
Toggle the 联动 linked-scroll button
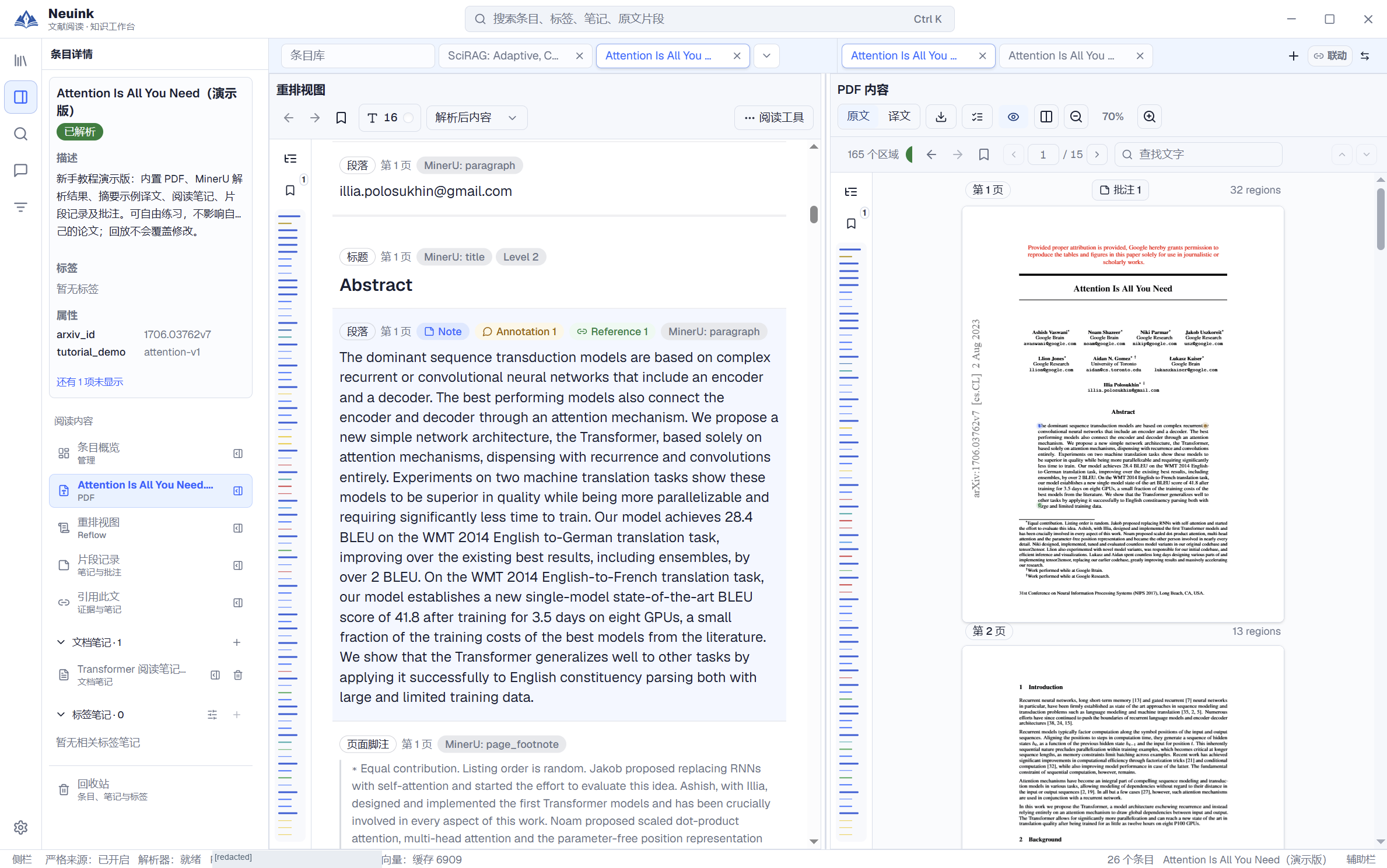coord(1330,56)
